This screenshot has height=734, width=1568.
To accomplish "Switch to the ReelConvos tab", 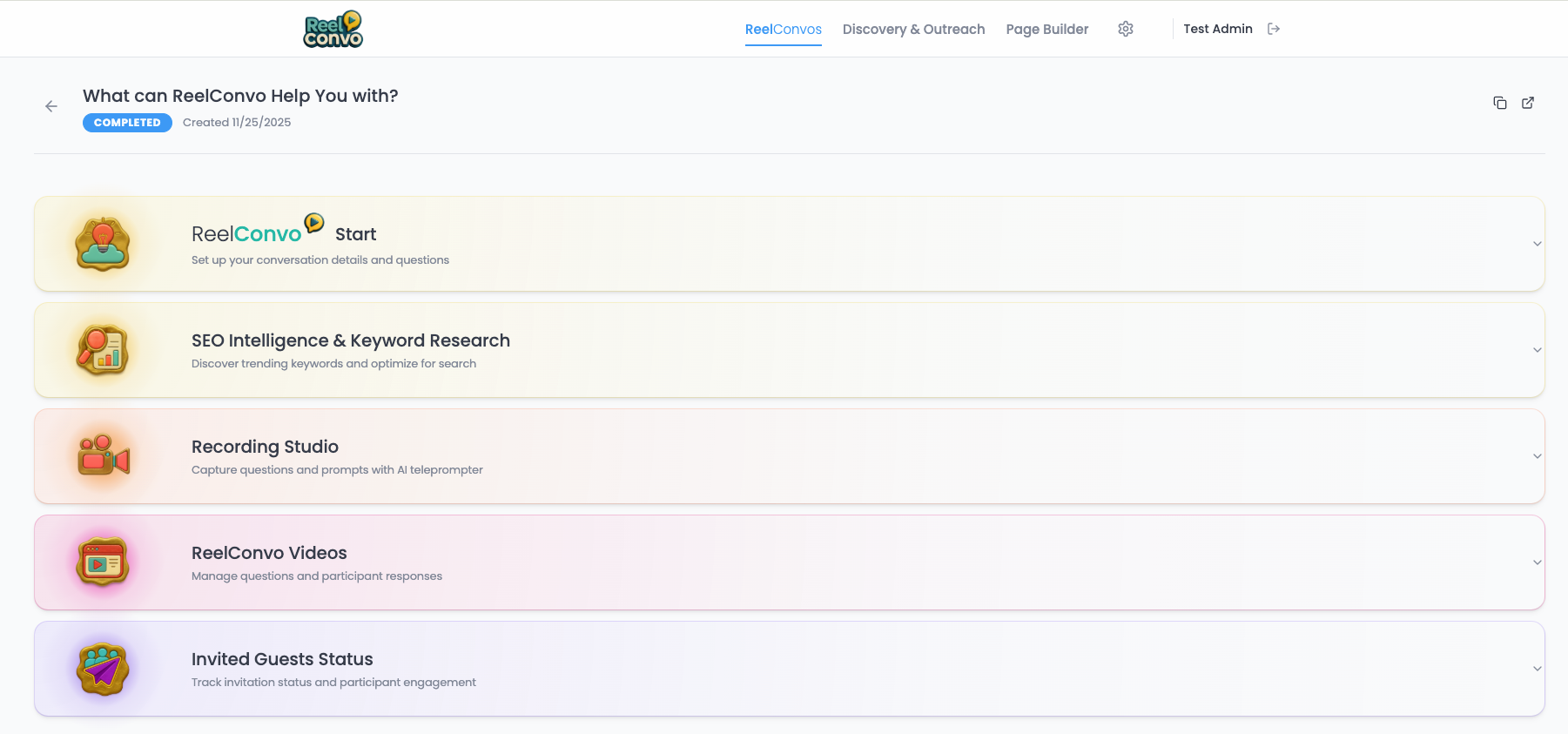I will pyautogui.click(x=783, y=29).
